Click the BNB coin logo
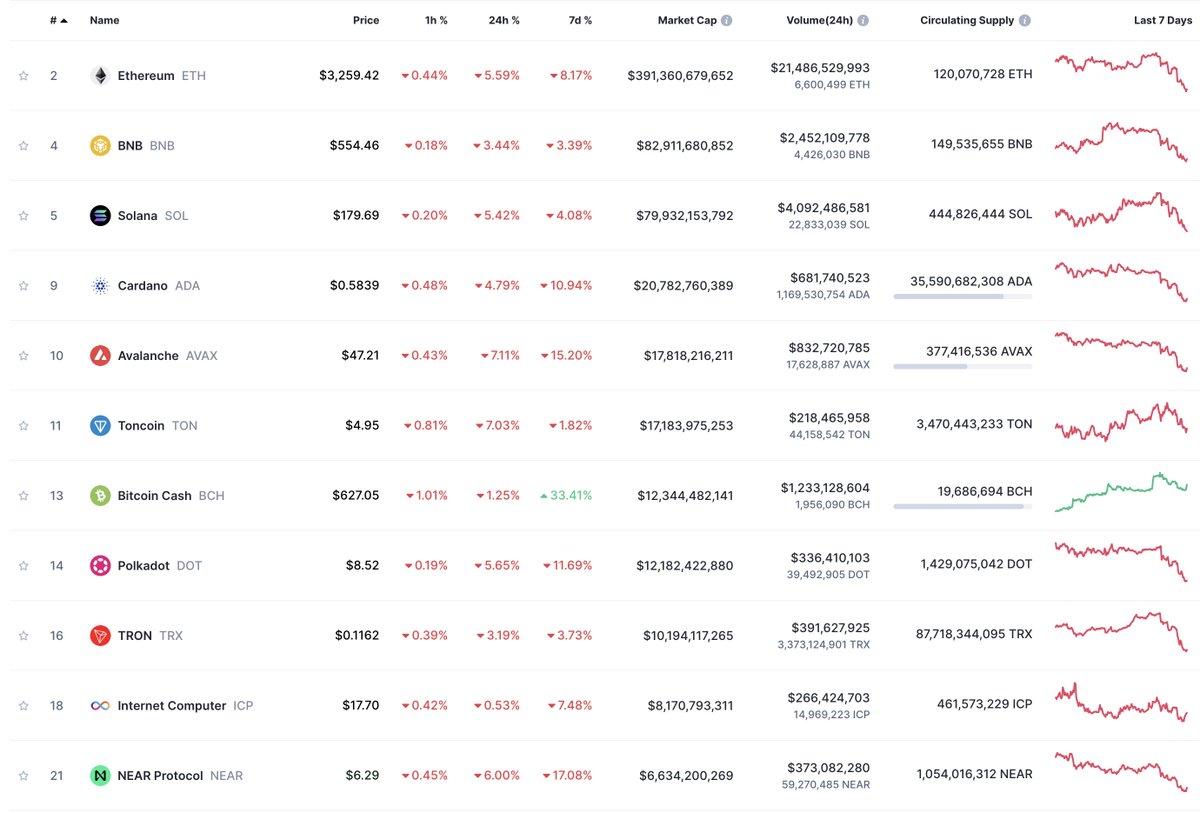1200x813 pixels. coord(100,146)
